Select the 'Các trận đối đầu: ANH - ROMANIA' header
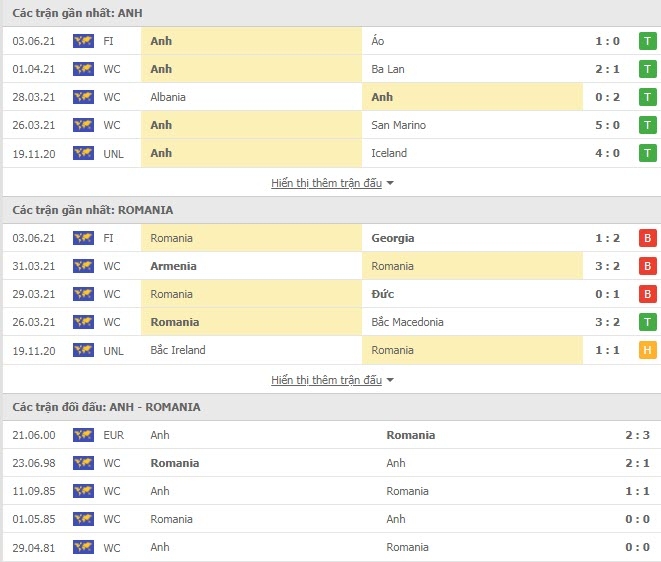The width and height of the screenshot is (661, 562). (x=106, y=407)
